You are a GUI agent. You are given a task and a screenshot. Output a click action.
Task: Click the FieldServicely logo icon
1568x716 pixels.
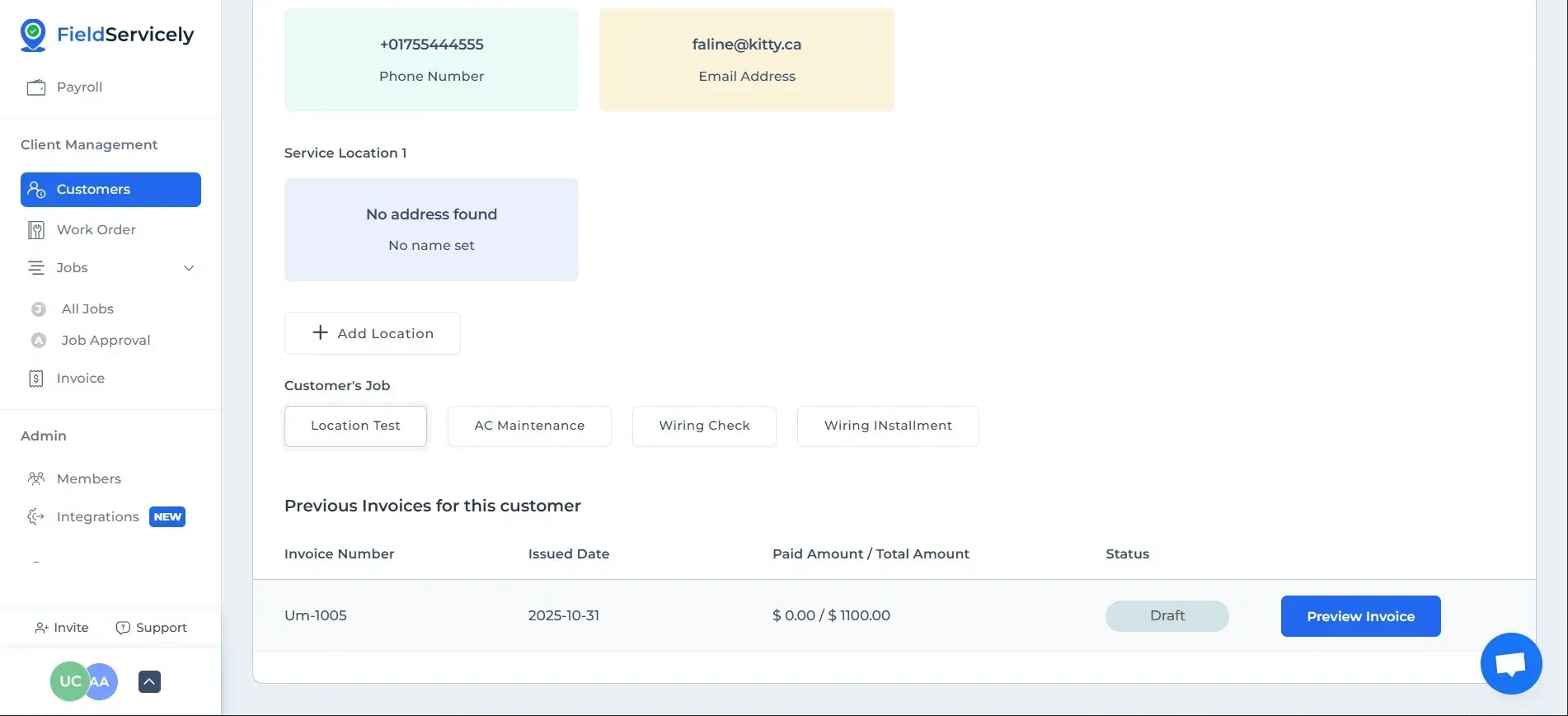coord(33,35)
